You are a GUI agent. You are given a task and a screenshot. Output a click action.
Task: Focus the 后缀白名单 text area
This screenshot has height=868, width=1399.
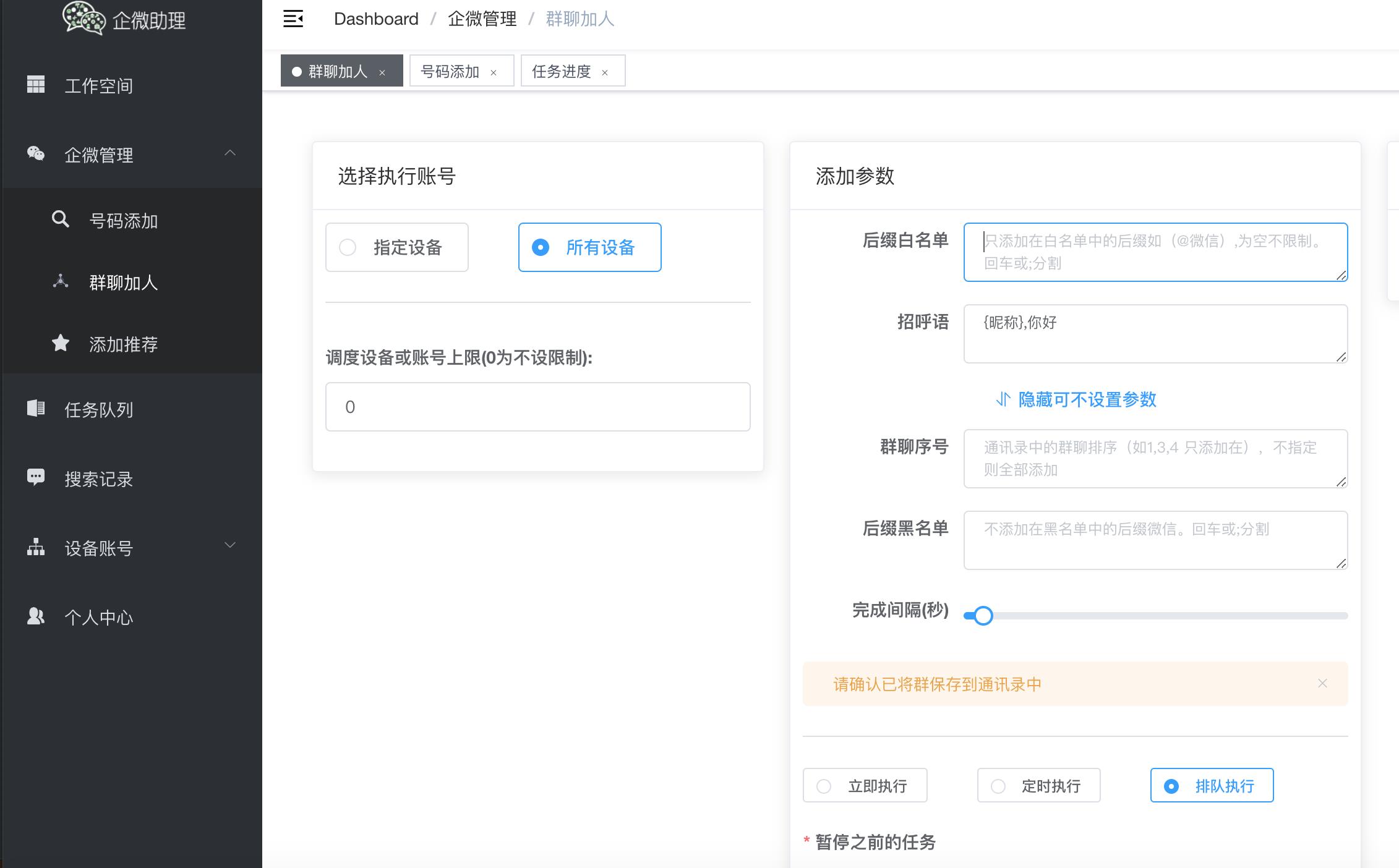(x=1155, y=252)
